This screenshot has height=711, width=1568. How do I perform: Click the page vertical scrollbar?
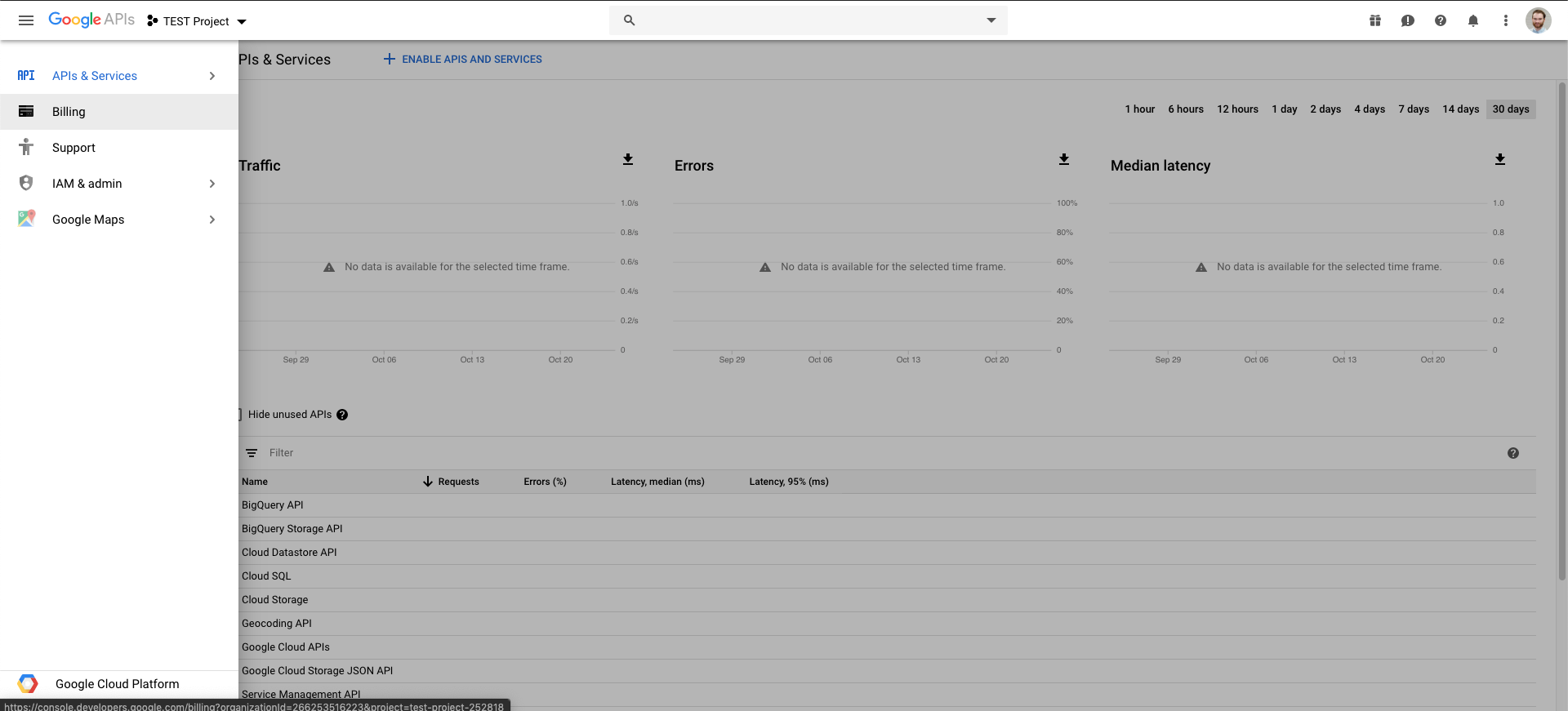point(1562,331)
